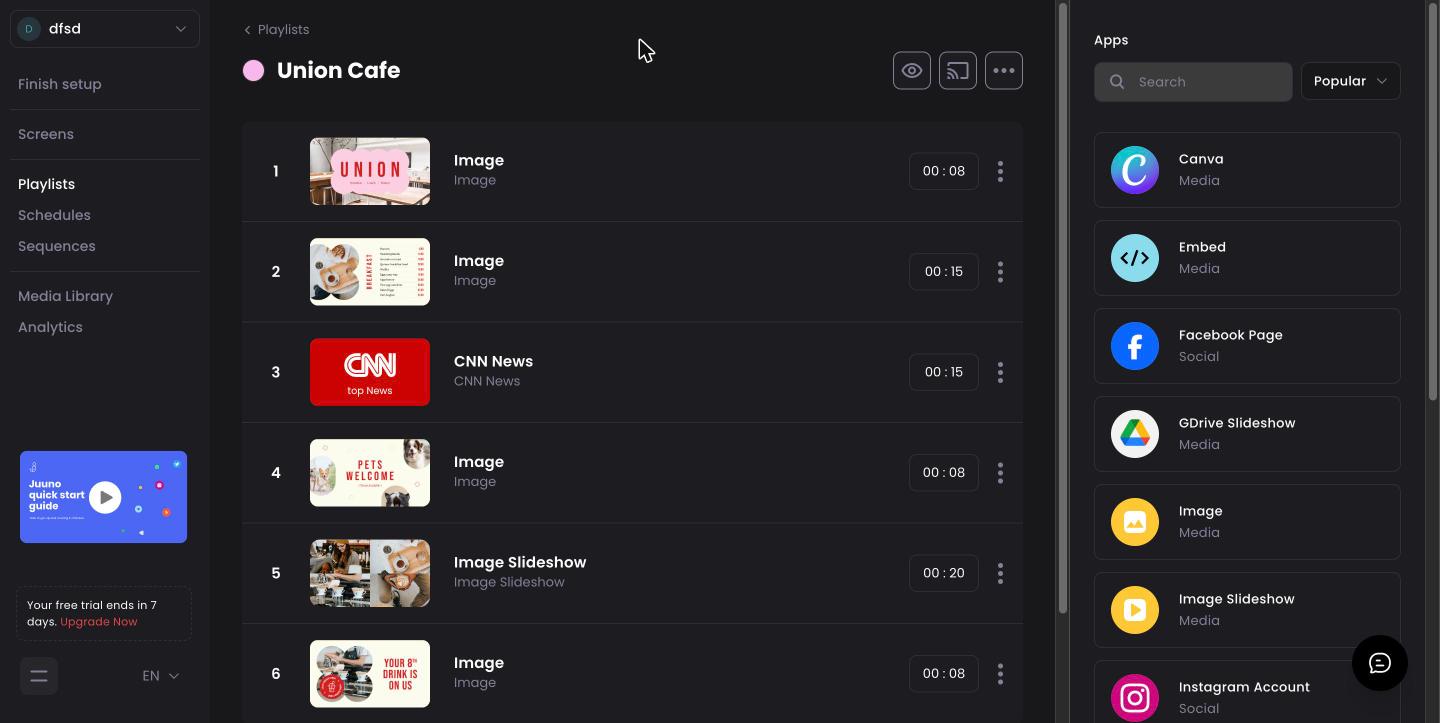Viewport: 1440px width, 723px height.
Task: Open the Analytics section
Action: tap(50, 327)
